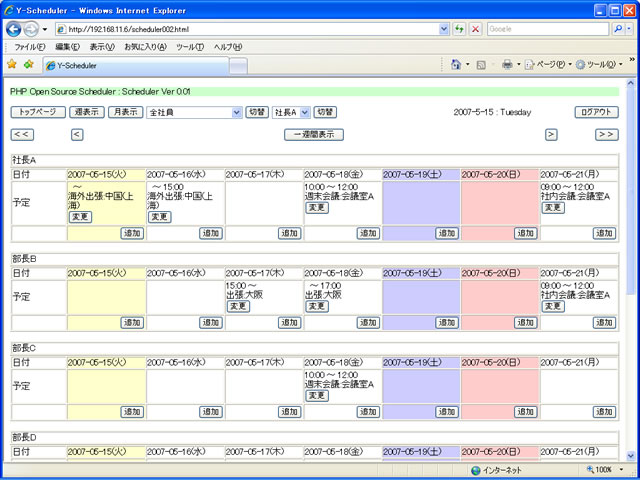The image size is (640, 480).
Task: Click the ログアウト button
Action: click(x=597, y=112)
